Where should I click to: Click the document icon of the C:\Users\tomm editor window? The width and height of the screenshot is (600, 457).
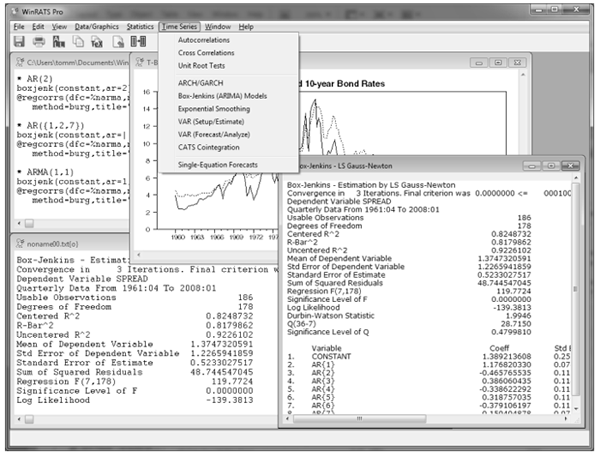click(x=20, y=62)
